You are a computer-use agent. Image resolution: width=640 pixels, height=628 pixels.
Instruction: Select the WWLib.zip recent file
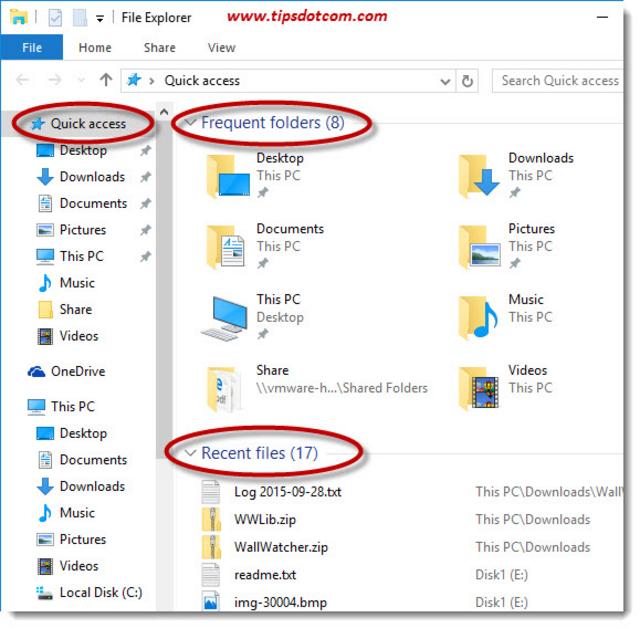click(265, 520)
